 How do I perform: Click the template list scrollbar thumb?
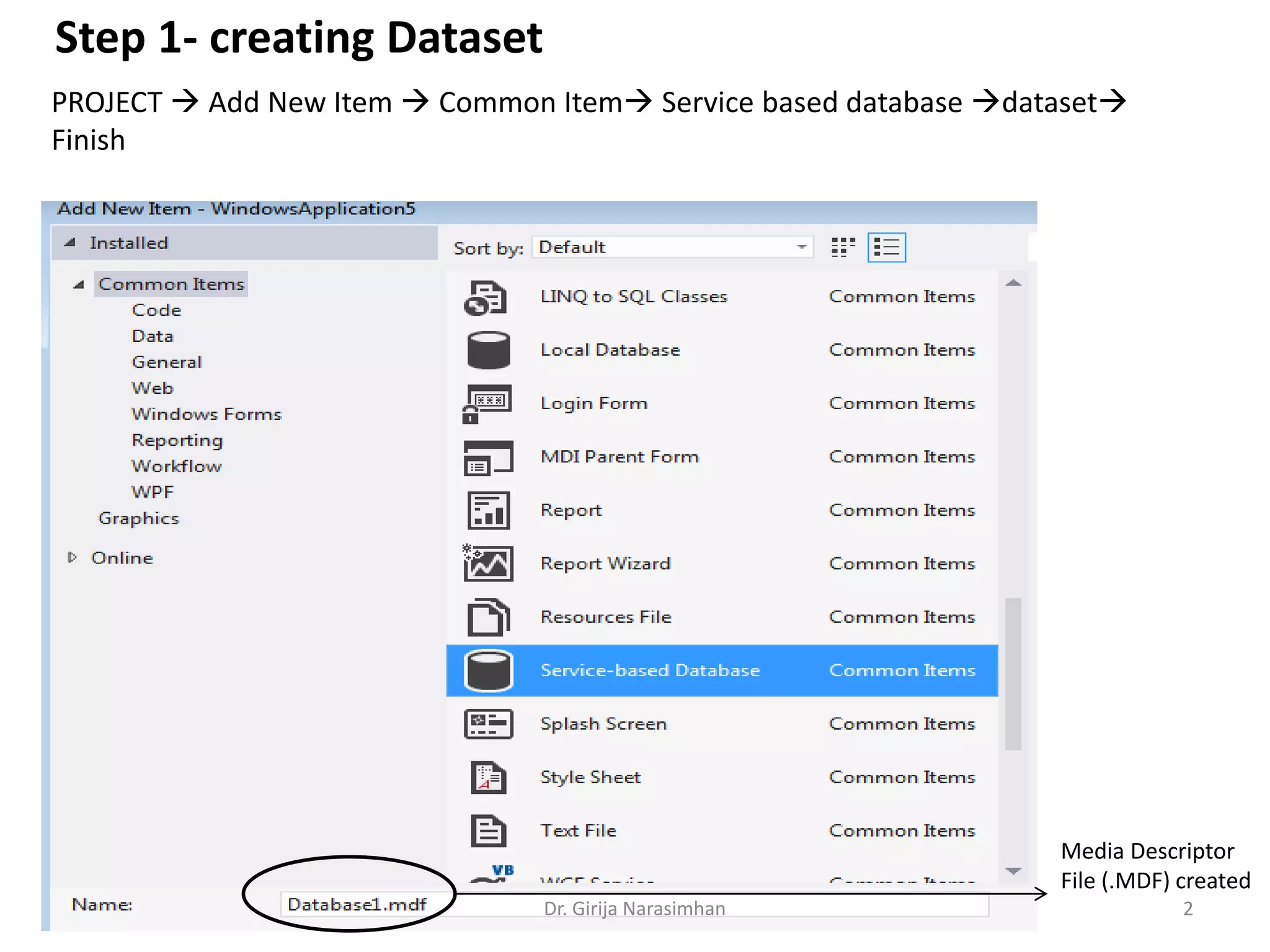coord(1013,674)
